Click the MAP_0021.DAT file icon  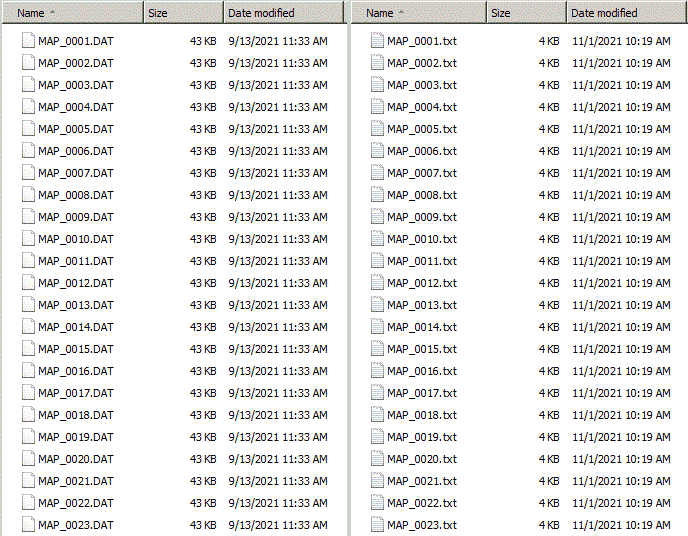click(x=28, y=481)
